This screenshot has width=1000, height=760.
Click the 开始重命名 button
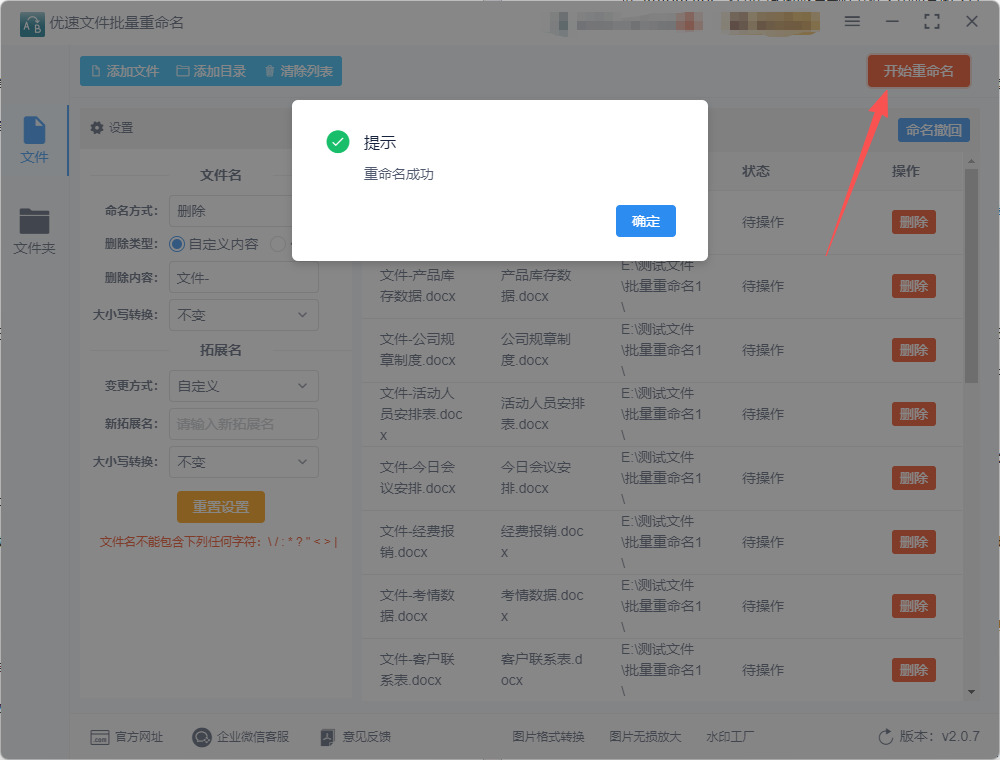(918, 71)
